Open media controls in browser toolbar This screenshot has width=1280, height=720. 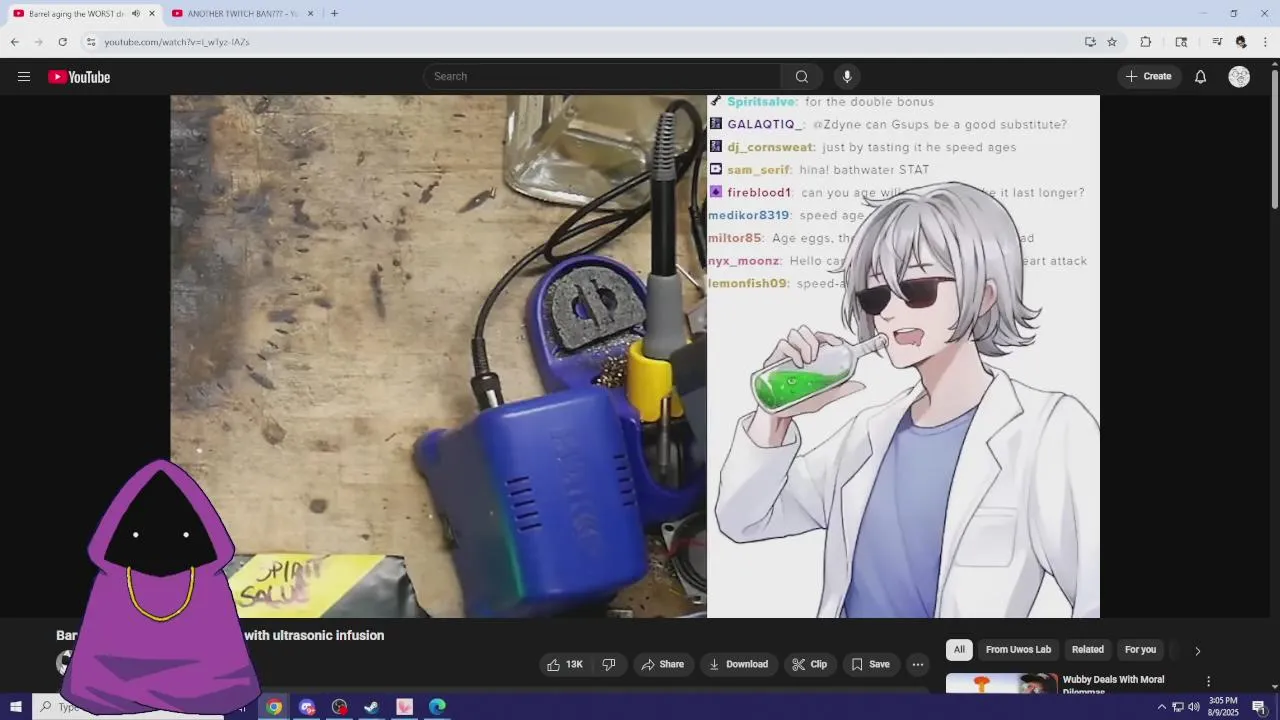click(x=1217, y=42)
